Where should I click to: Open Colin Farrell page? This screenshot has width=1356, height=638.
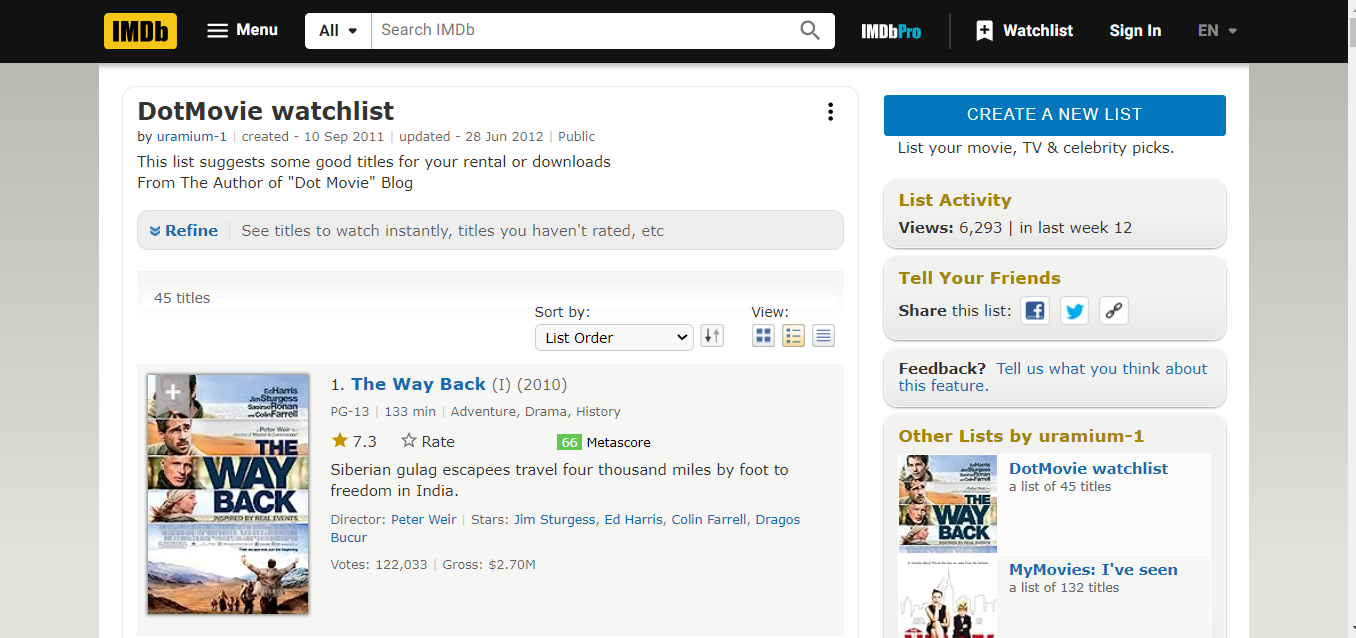(x=709, y=520)
